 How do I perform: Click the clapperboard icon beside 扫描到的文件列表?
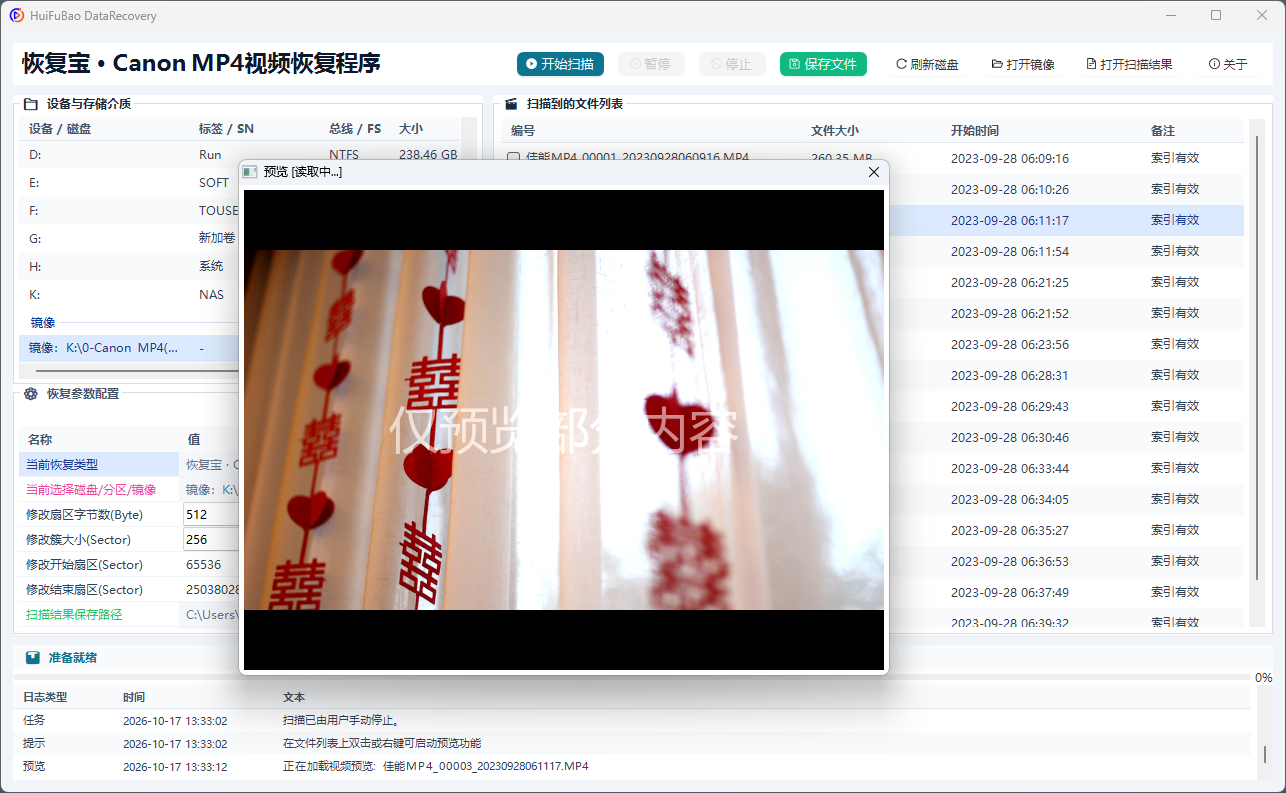(511, 103)
